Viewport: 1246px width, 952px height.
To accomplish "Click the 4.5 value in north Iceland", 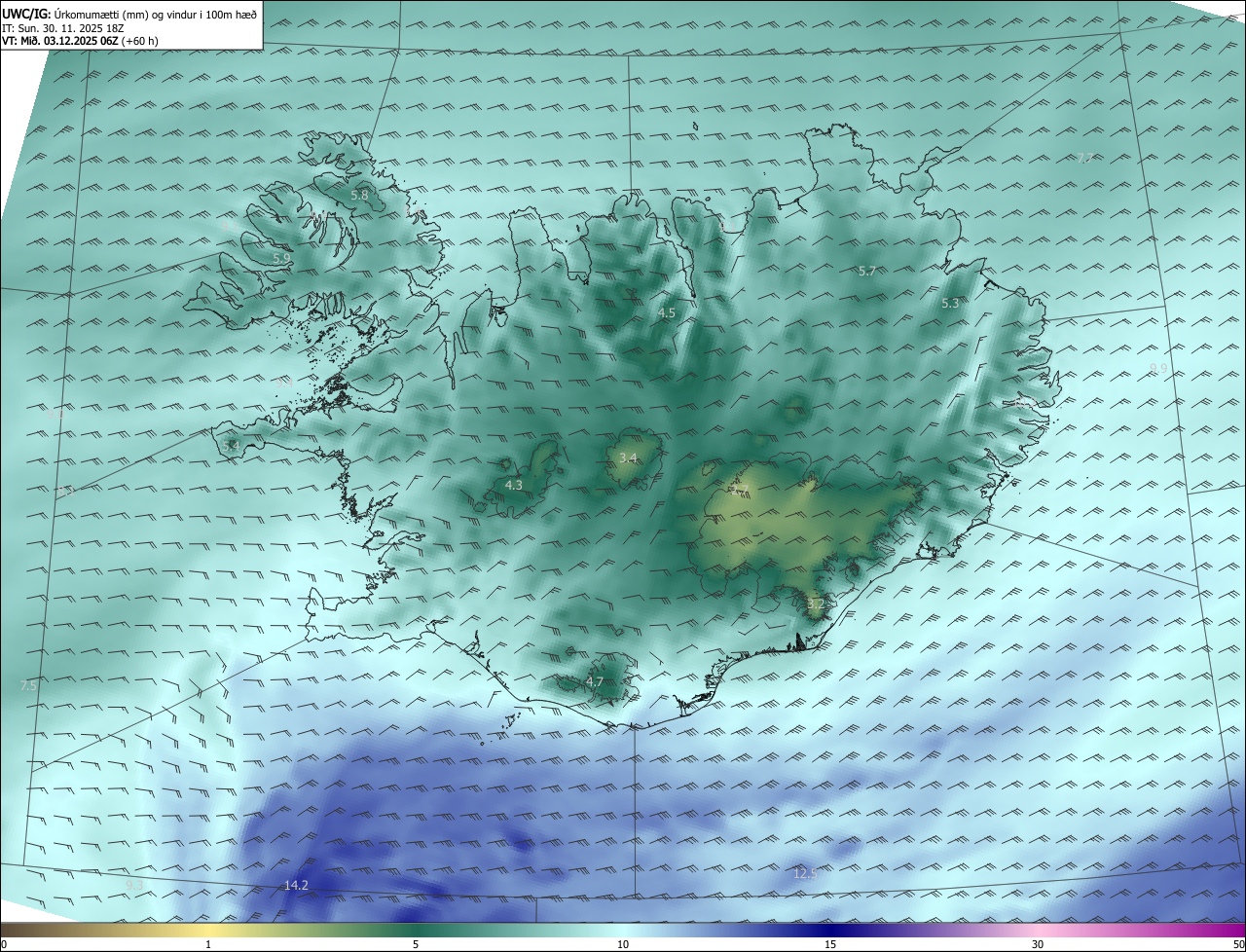I will tap(666, 313).
